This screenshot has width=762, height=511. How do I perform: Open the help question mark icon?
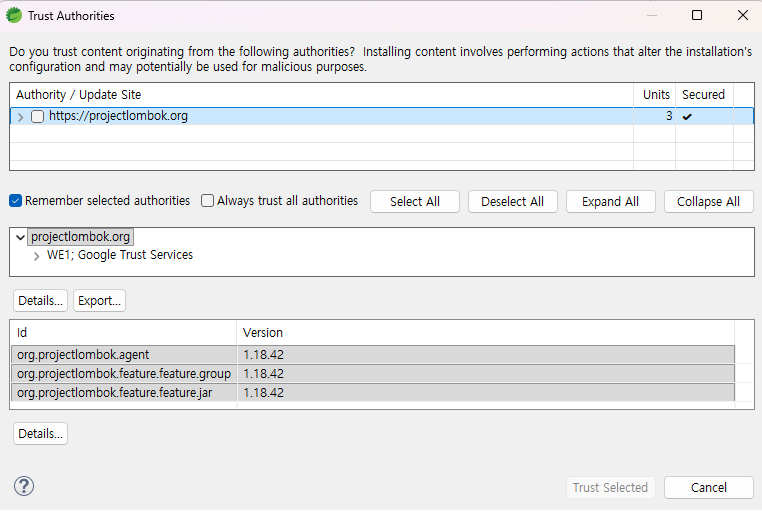(24, 486)
